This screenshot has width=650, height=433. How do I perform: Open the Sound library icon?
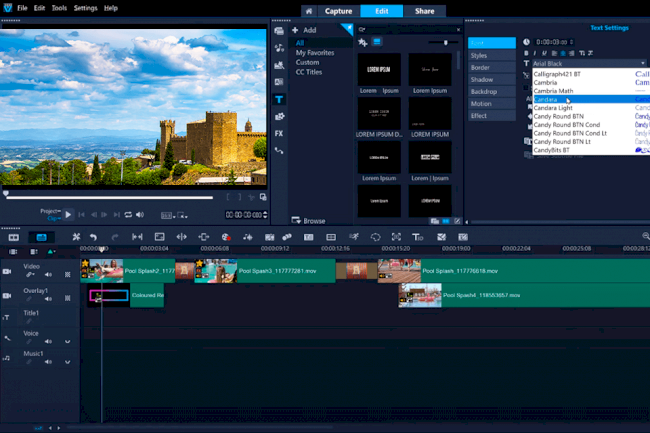pos(279,48)
